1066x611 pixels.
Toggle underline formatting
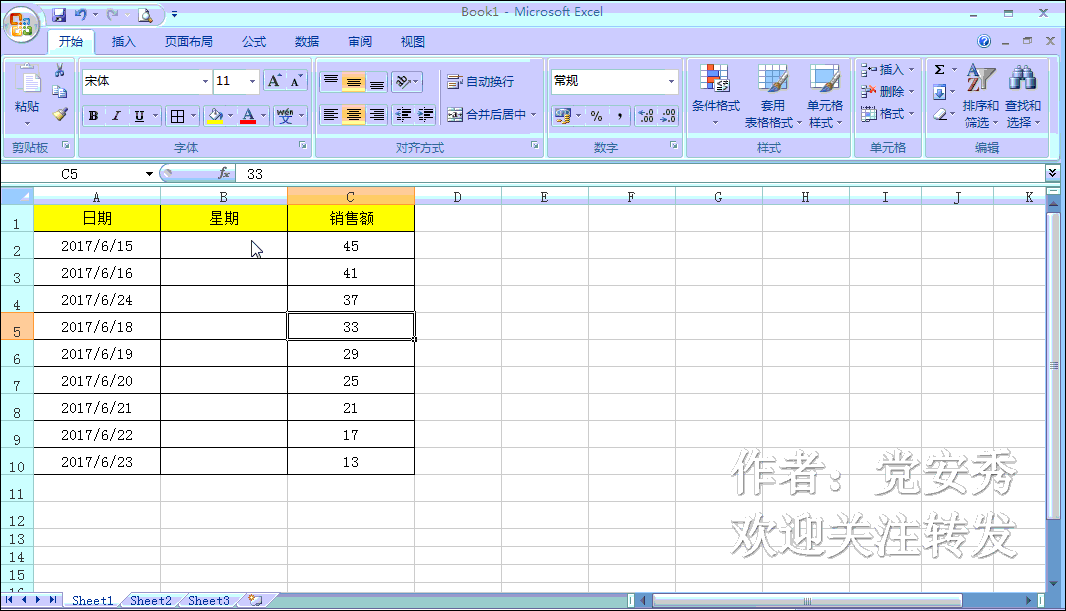point(139,116)
